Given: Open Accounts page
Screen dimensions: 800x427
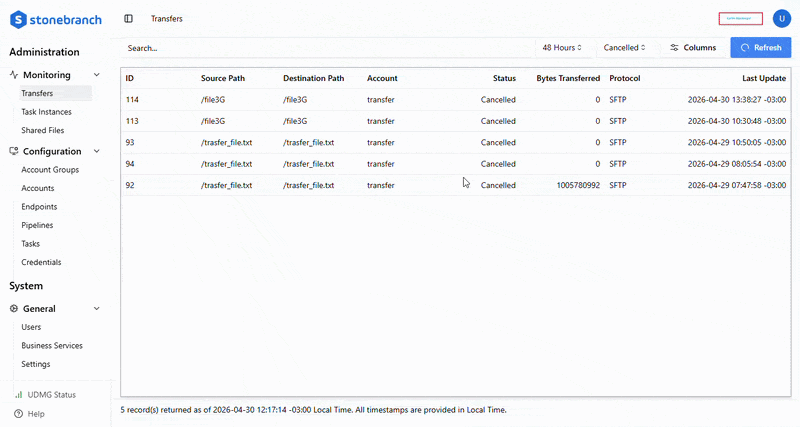Looking at the screenshot, I should click(x=38, y=188).
